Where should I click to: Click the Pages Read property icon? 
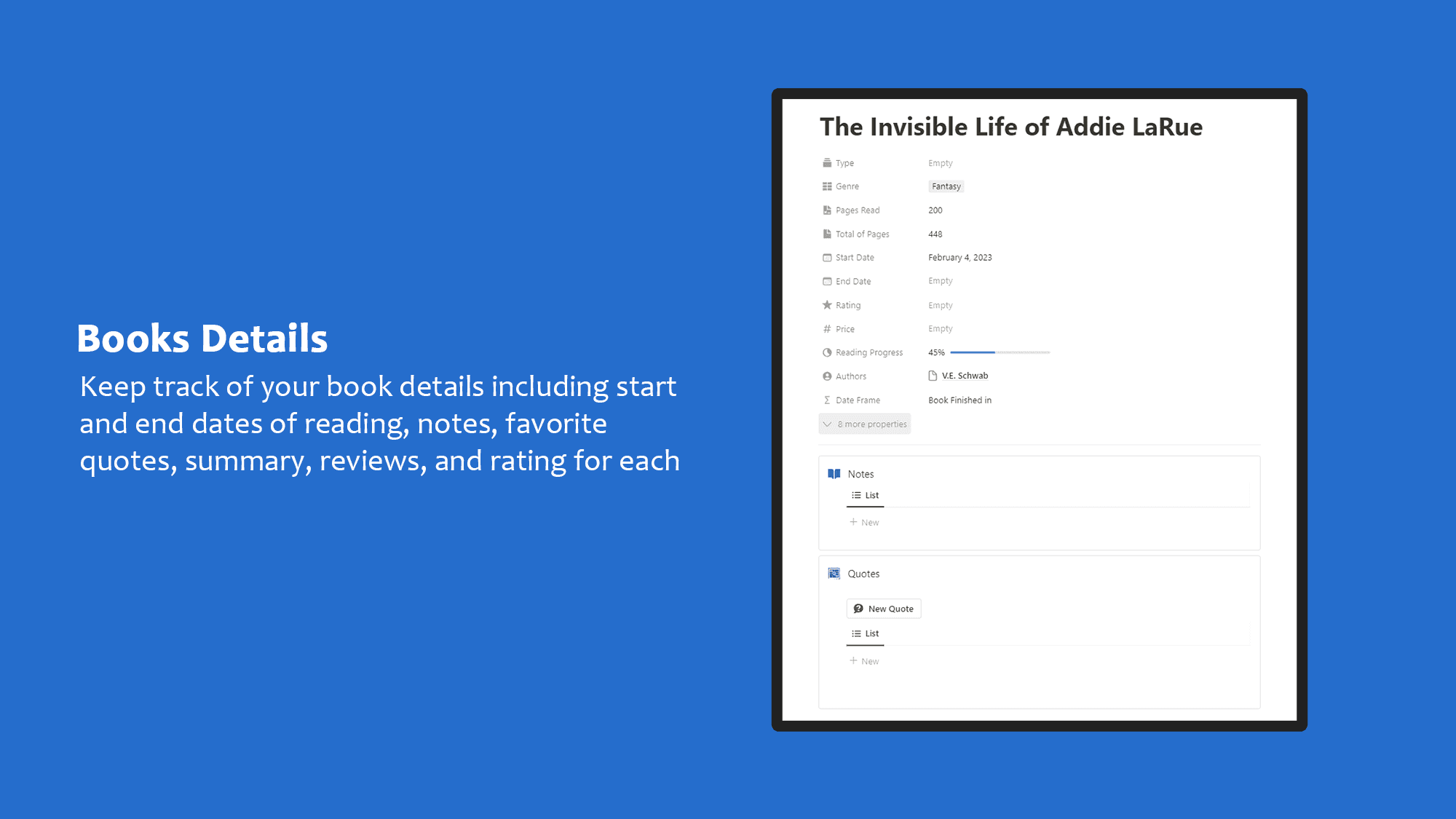click(x=827, y=210)
